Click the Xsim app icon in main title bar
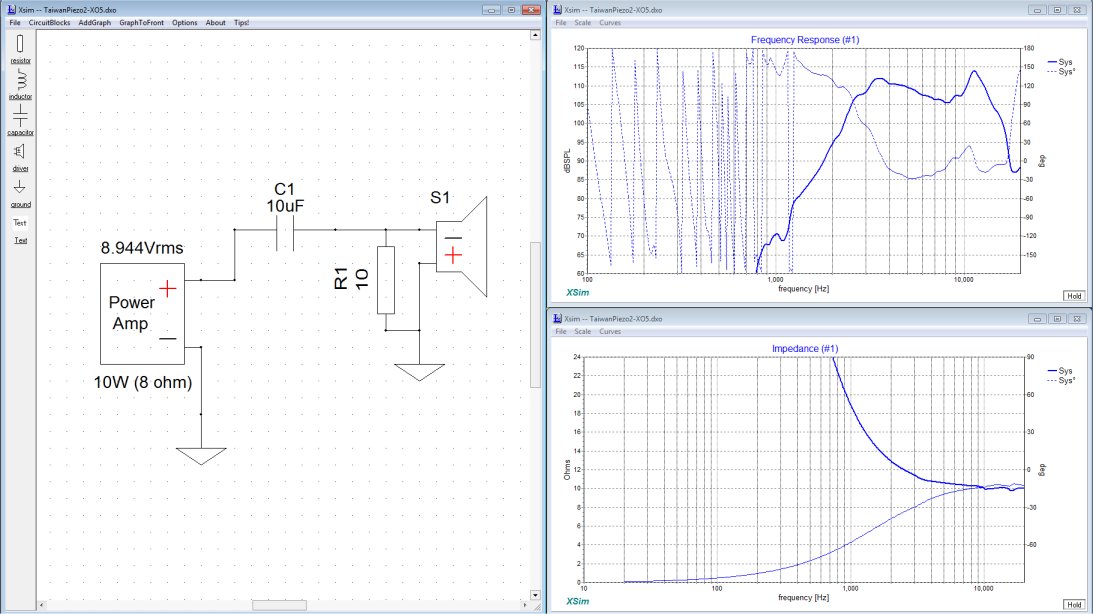This screenshot has height=614, width=1093. click(x=11, y=10)
